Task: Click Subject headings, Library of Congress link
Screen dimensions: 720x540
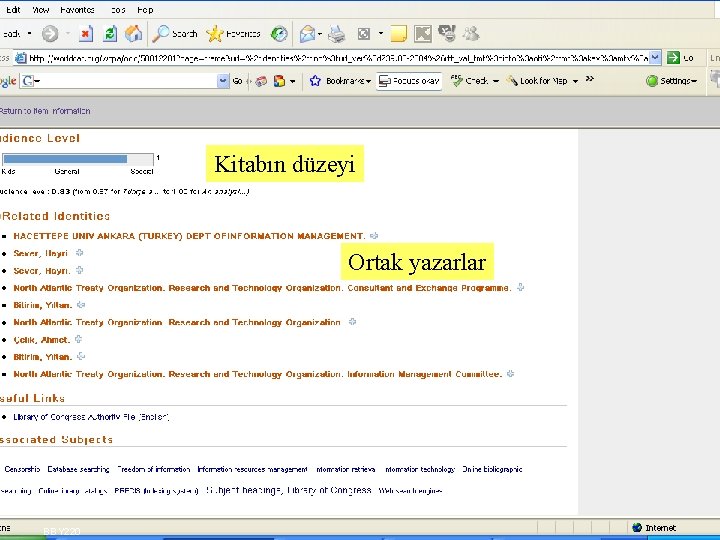Action: tap(288, 490)
